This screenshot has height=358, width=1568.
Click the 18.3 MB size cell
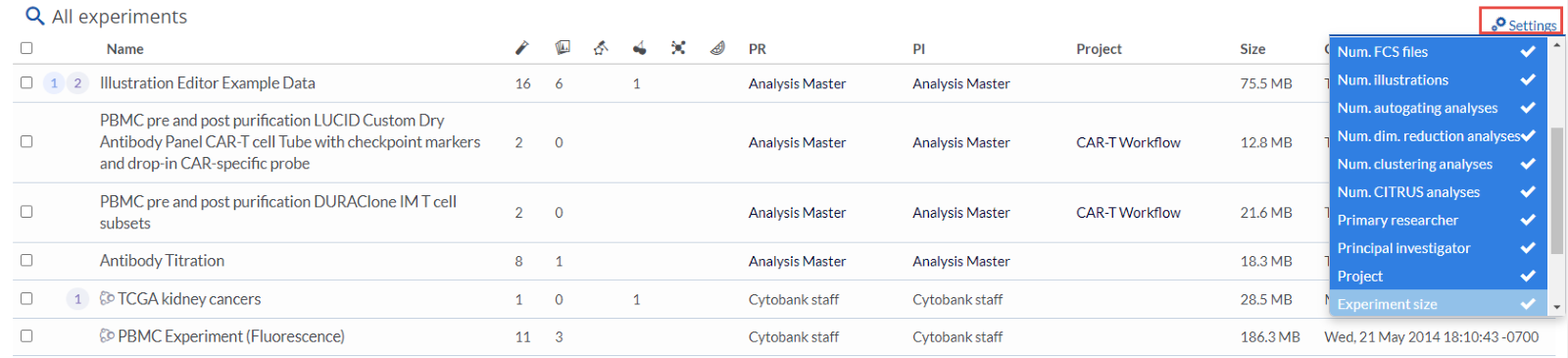pos(1266,261)
